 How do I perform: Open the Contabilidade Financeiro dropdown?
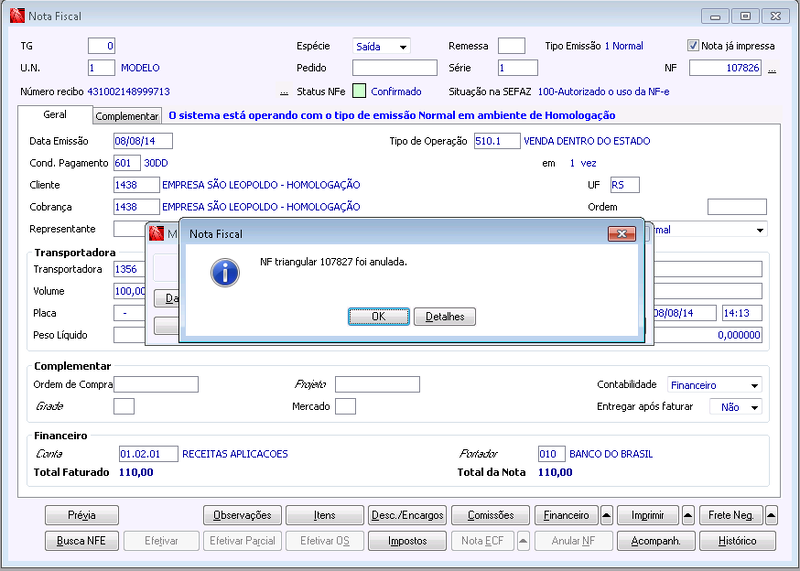[x=714, y=385]
